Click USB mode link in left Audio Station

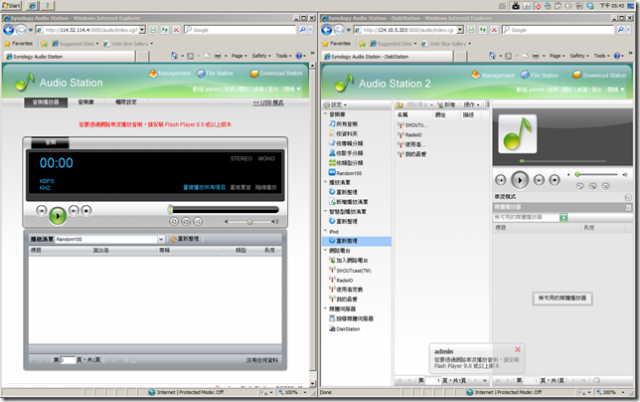(268, 102)
